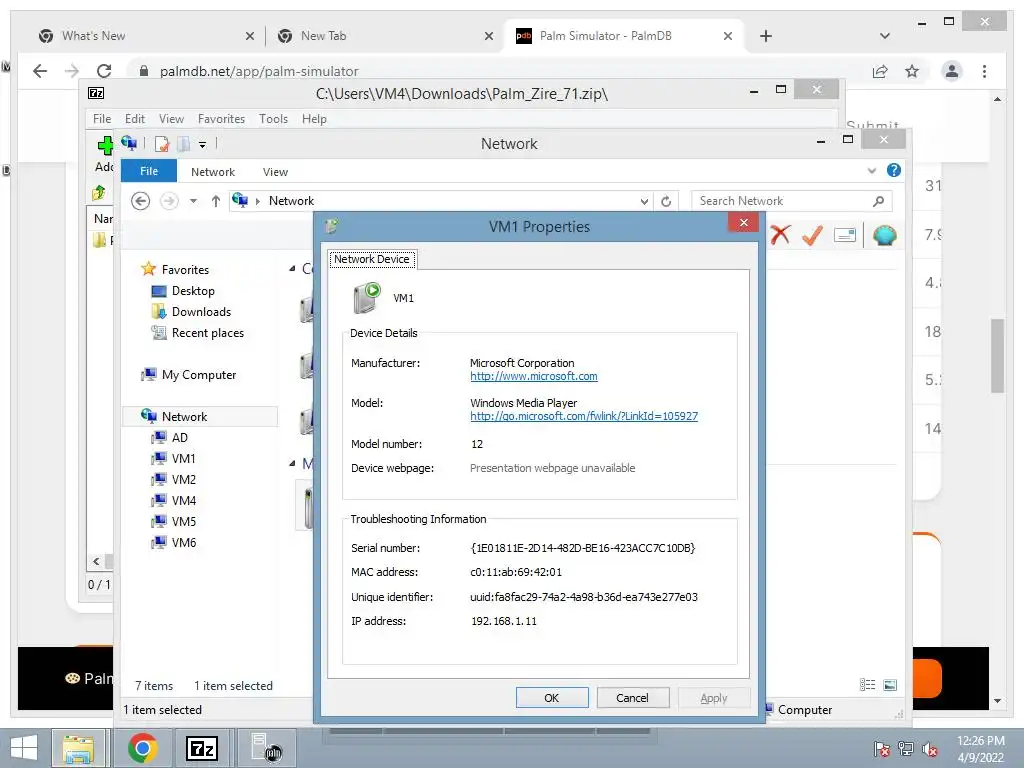This screenshot has height=768, width=1024.
Task: Open Chrome's new tab with plus button
Action: (766, 36)
